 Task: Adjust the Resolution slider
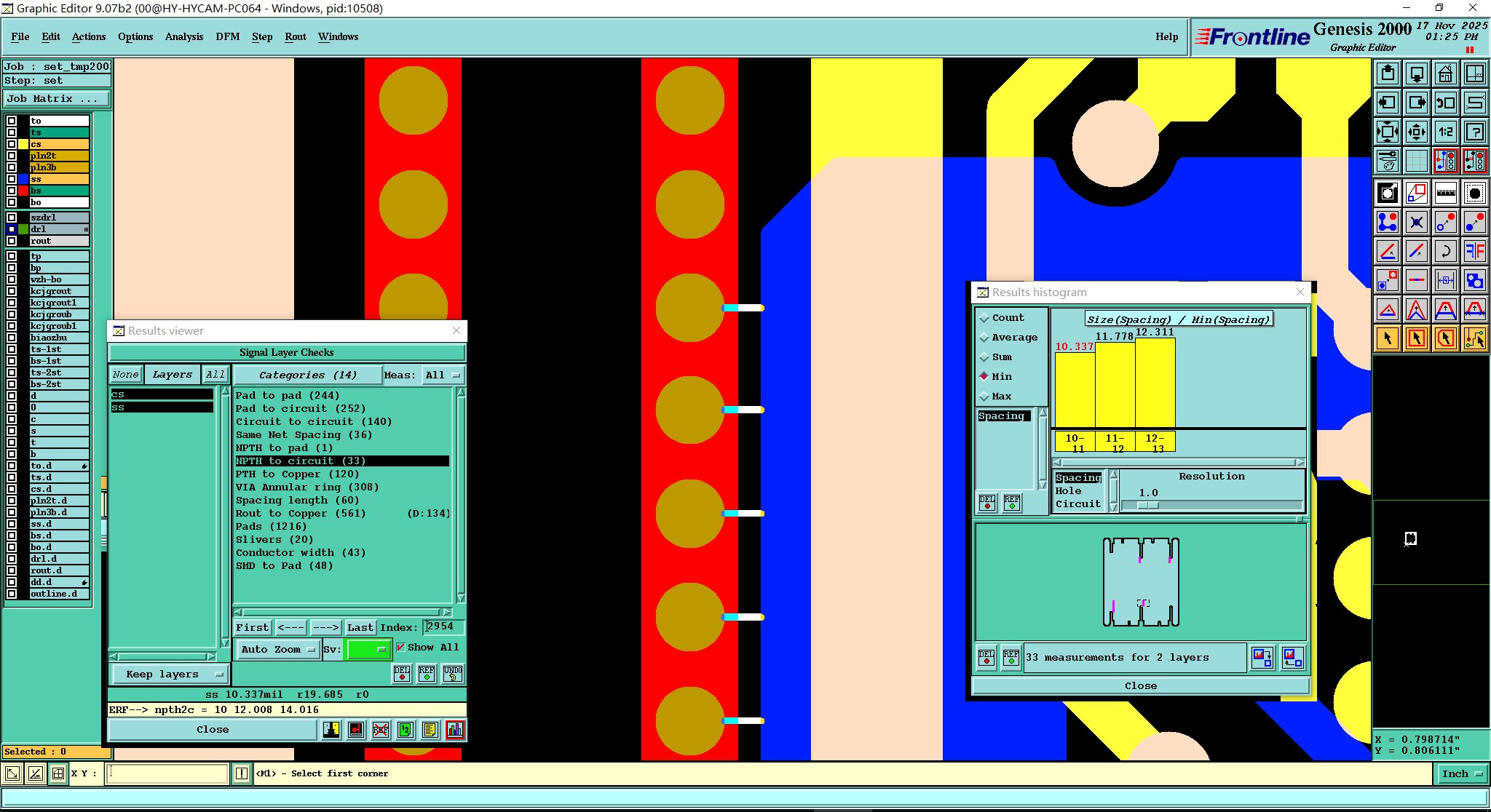(x=1147, y=505)
